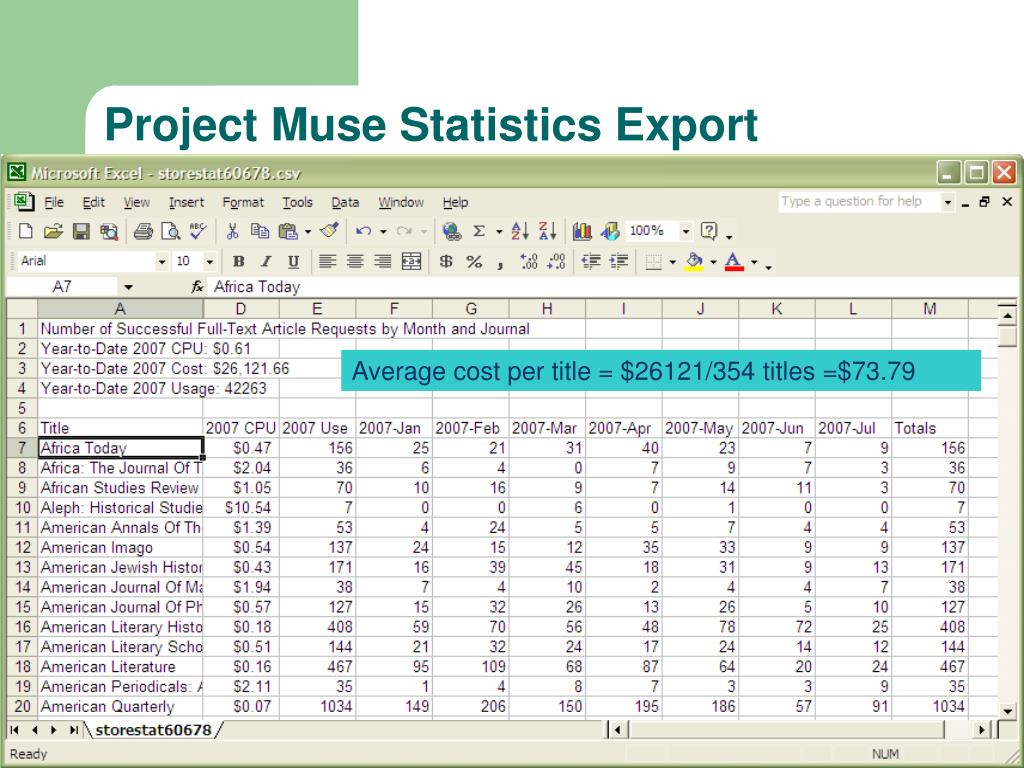The width and height of the screenshot is (1024, 768).
Task: Undo the last action
Action: pyautogui.click(x=364, y=231)
